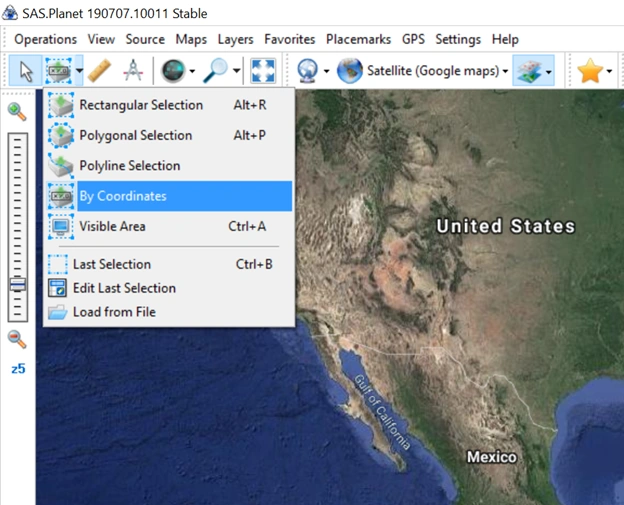
Task: Select the arrow pointer move tool
Action: click(26, 71)
